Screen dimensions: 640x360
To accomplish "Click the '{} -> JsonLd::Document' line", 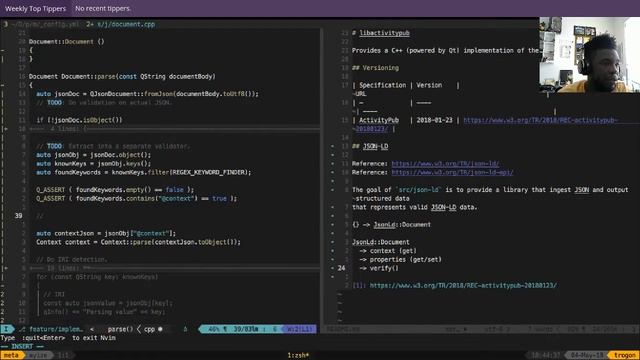I will (x=391, y=224).
